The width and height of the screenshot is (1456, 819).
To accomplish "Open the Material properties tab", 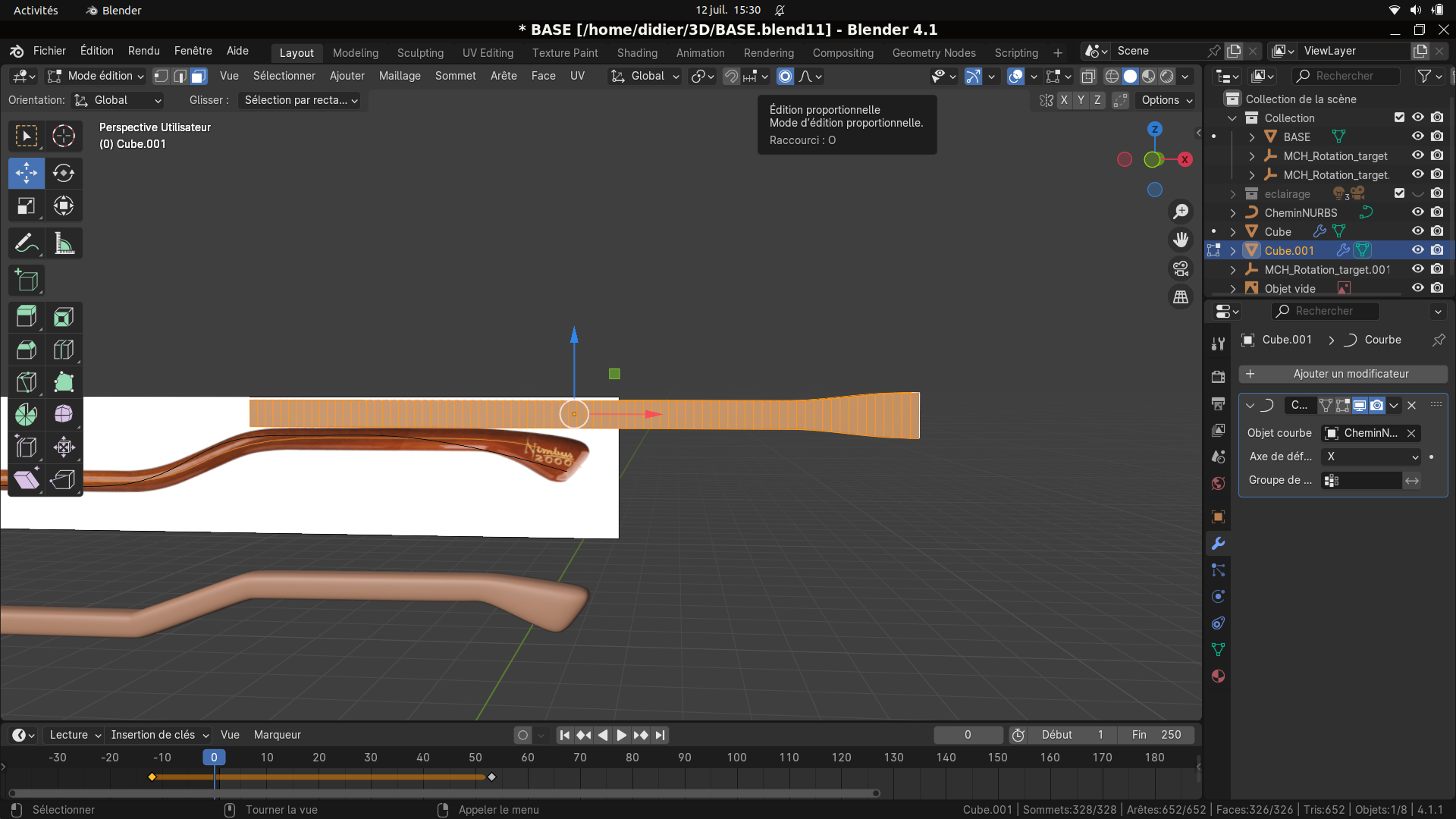I will 1218,676.
